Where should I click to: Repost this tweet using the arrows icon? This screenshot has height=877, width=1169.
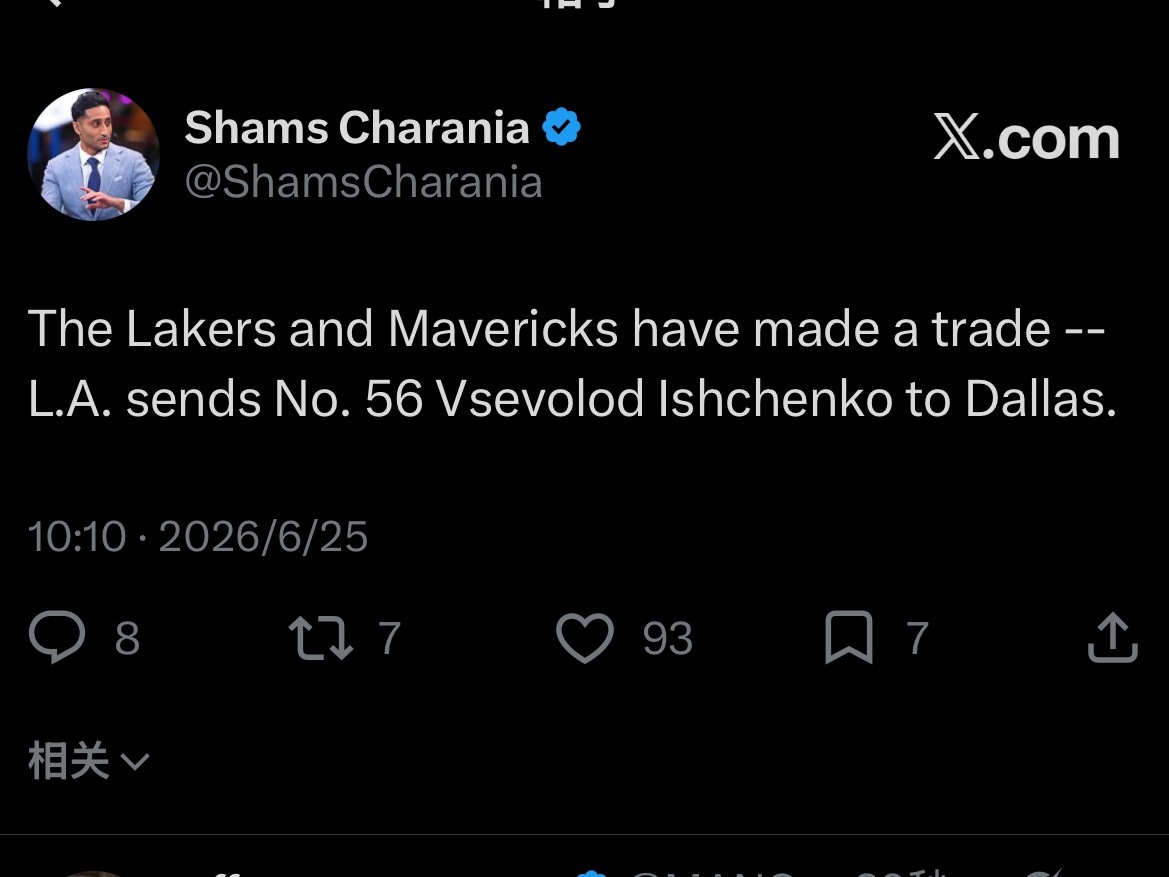point(321,638)
